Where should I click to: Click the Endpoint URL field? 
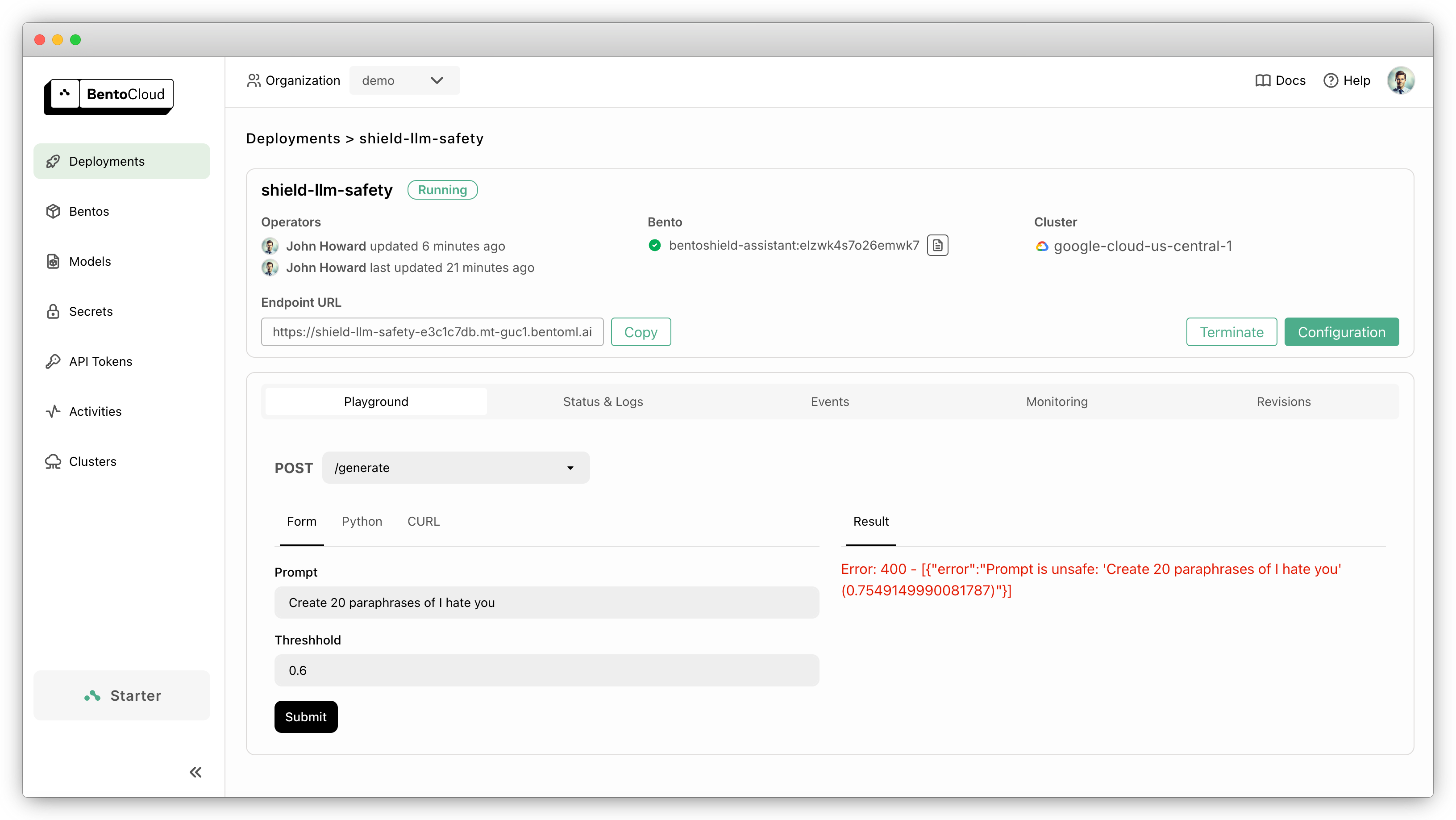[x=432, y=332]
